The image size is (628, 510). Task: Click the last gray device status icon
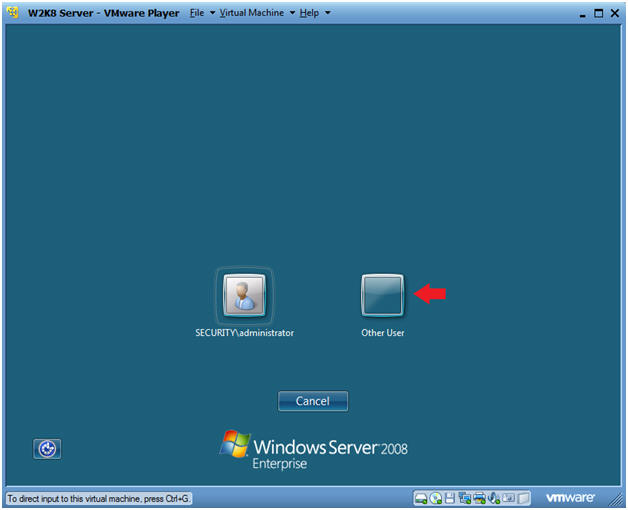[523, 498]
